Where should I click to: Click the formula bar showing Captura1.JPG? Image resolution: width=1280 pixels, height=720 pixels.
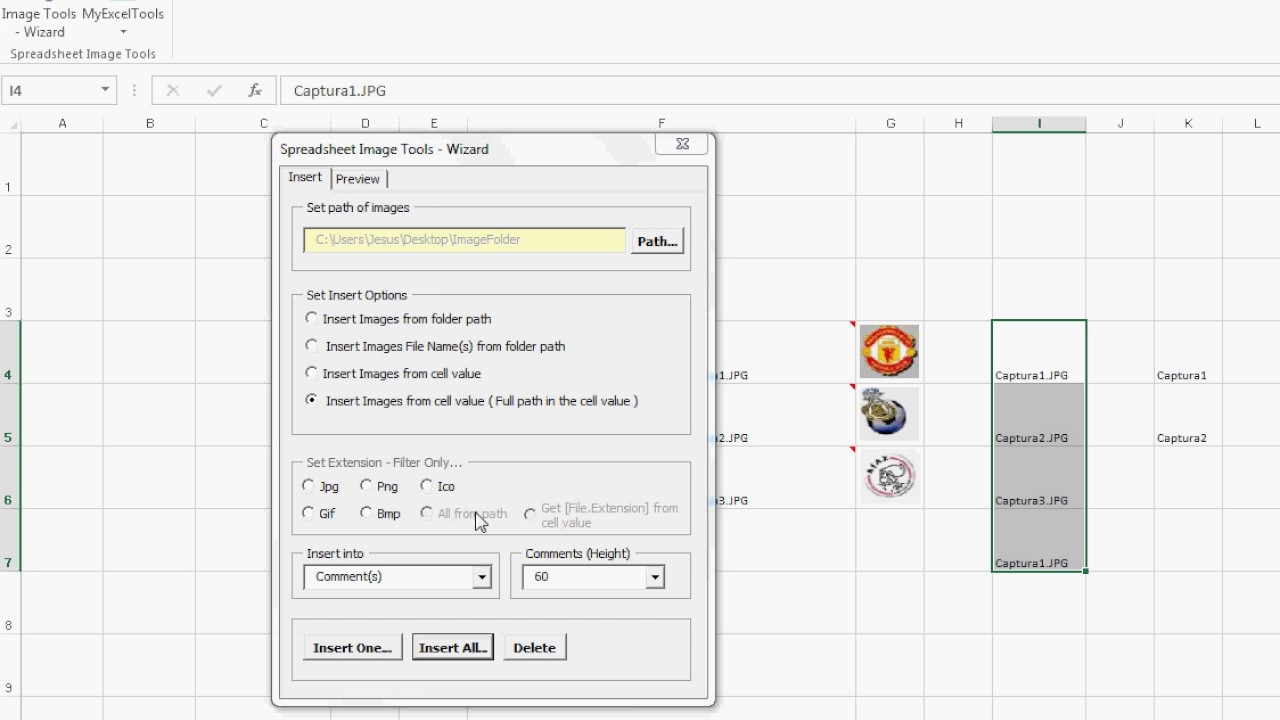[x=780, y=90]
